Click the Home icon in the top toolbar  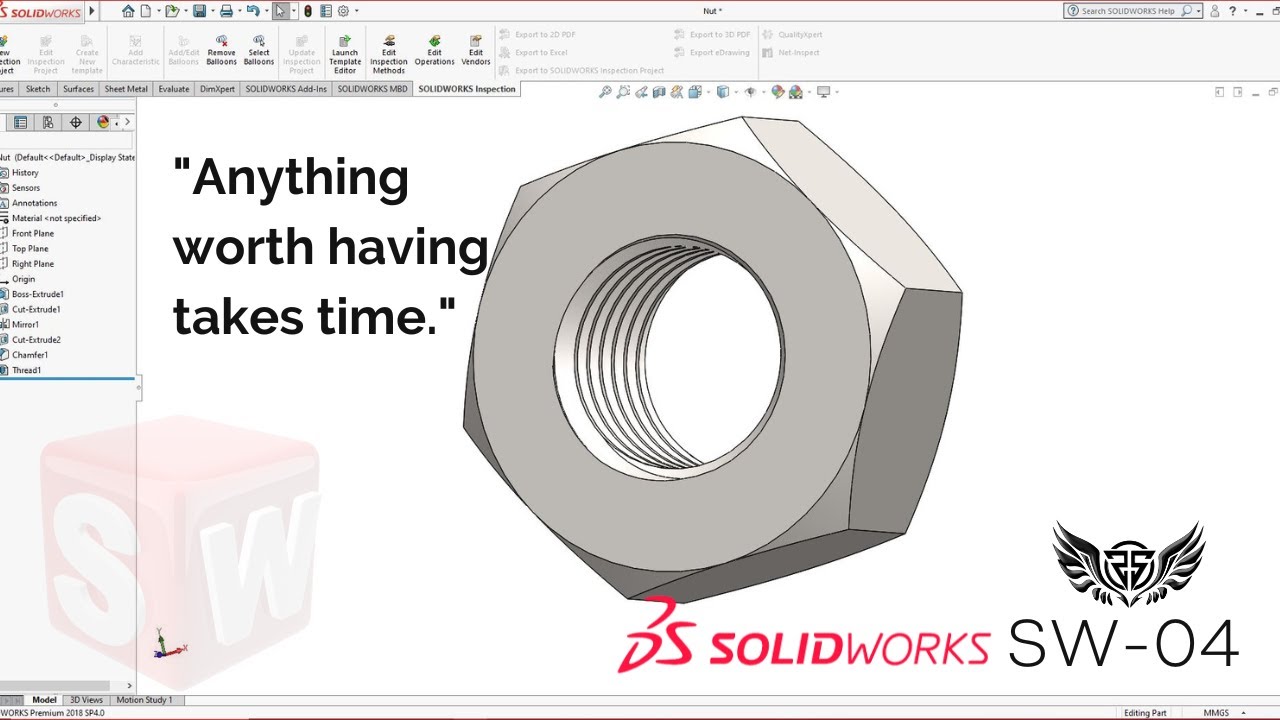pyautogui.click(x=128, y=11)
